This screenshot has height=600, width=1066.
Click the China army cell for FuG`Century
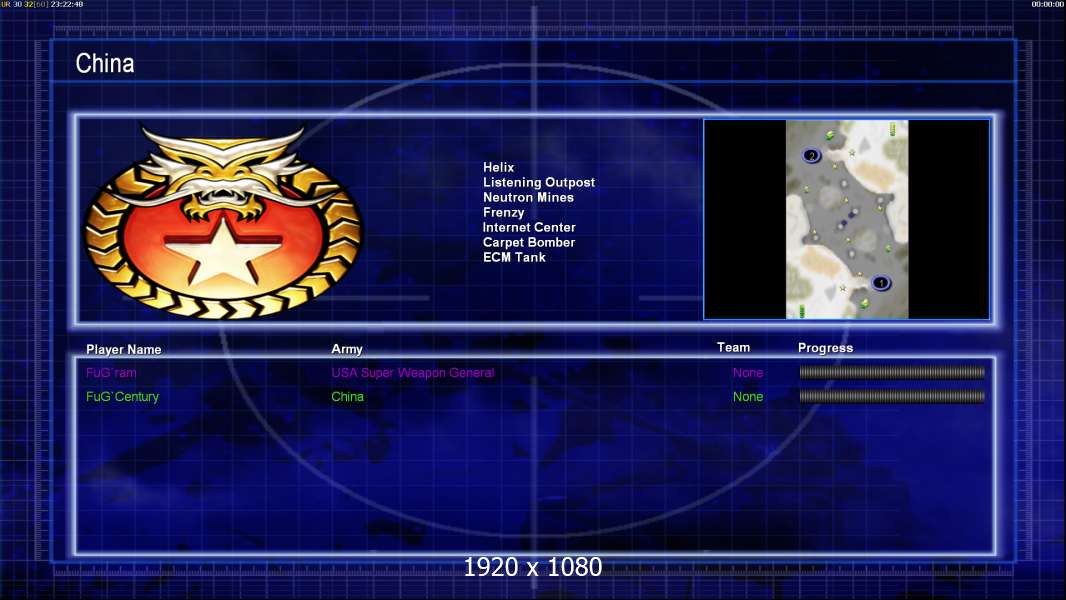(347, 396)
